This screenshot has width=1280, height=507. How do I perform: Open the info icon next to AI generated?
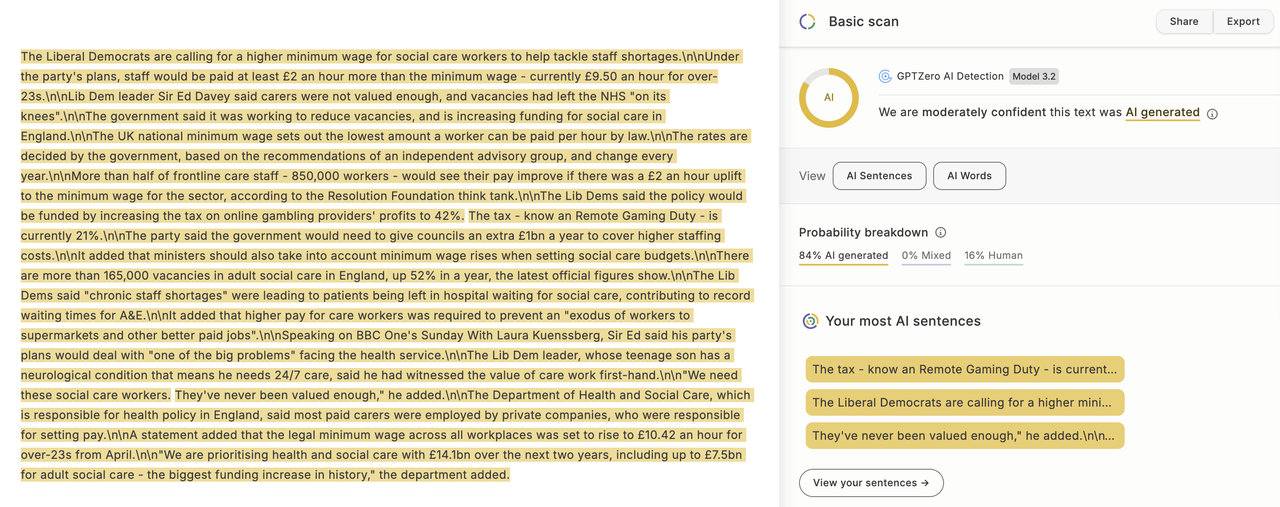click(x=1212, y=114)
